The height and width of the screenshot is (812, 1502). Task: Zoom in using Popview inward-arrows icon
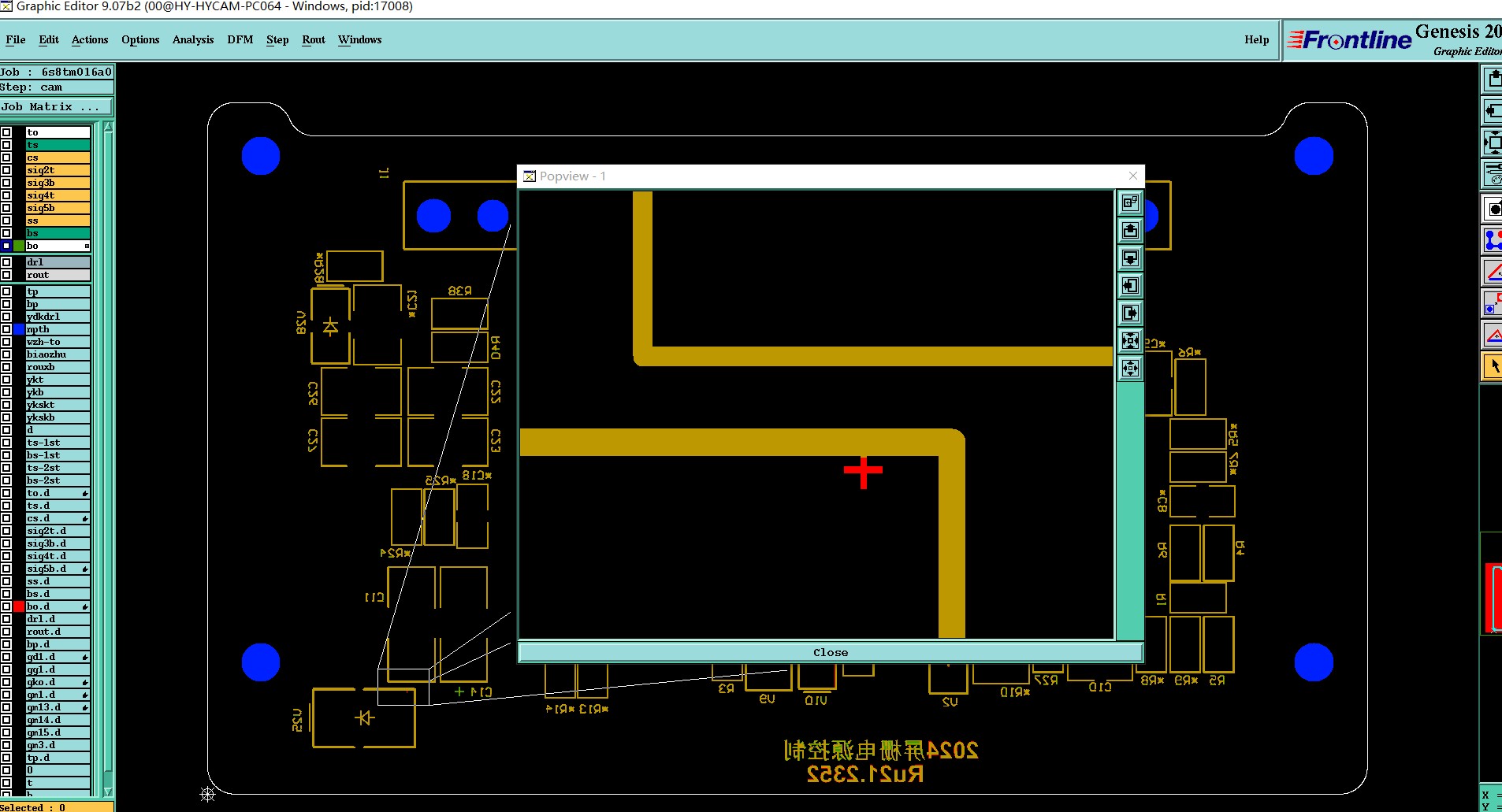pyautogui.click(x=1130, y=341)
